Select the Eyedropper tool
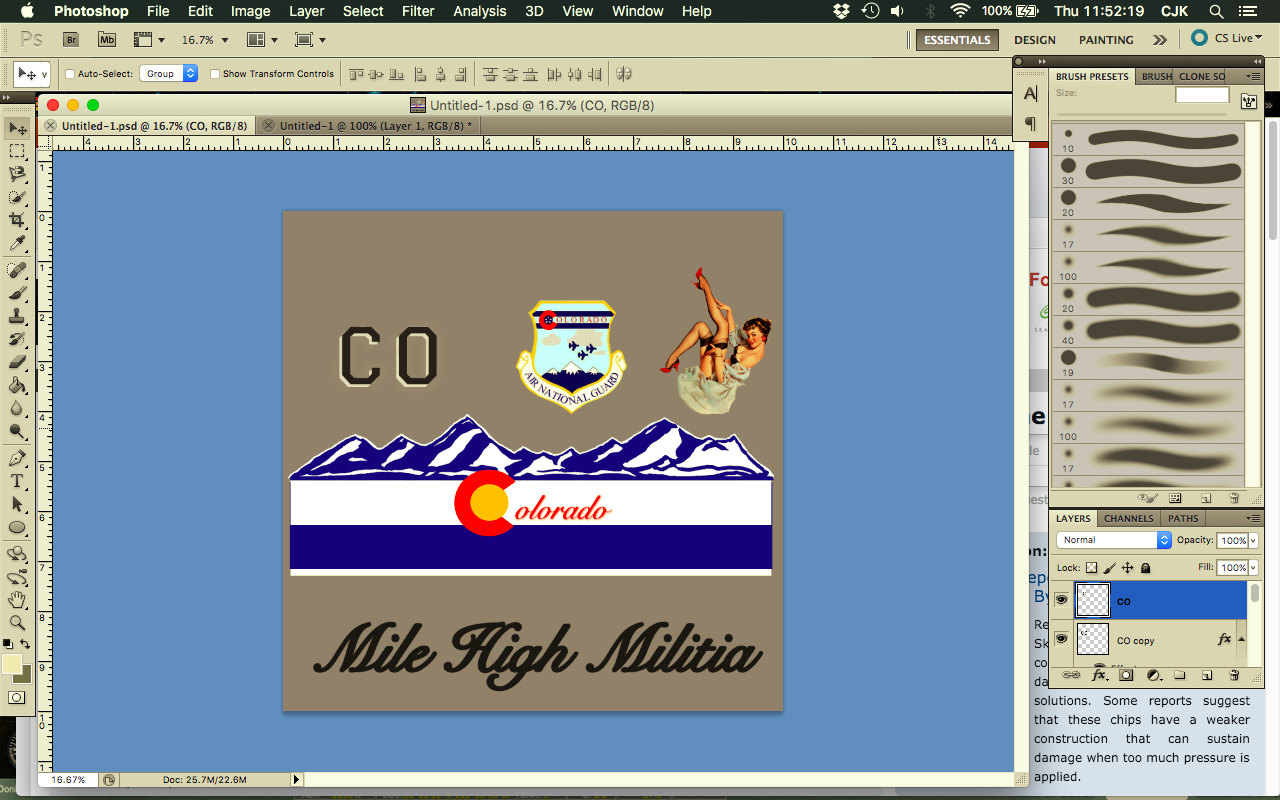 (18, 243)
